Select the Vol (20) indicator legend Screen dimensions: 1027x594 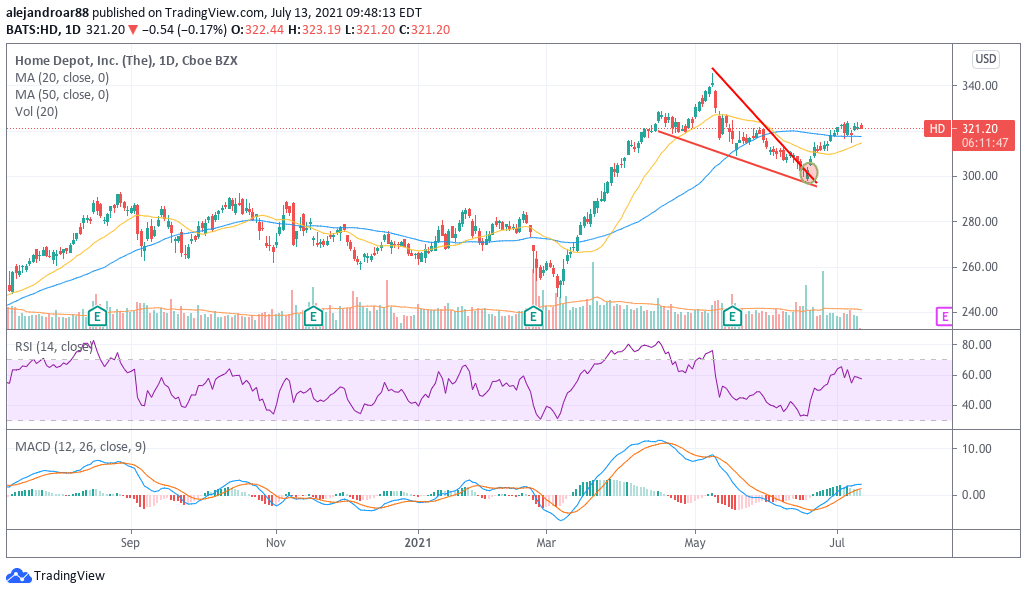(37, 111)
